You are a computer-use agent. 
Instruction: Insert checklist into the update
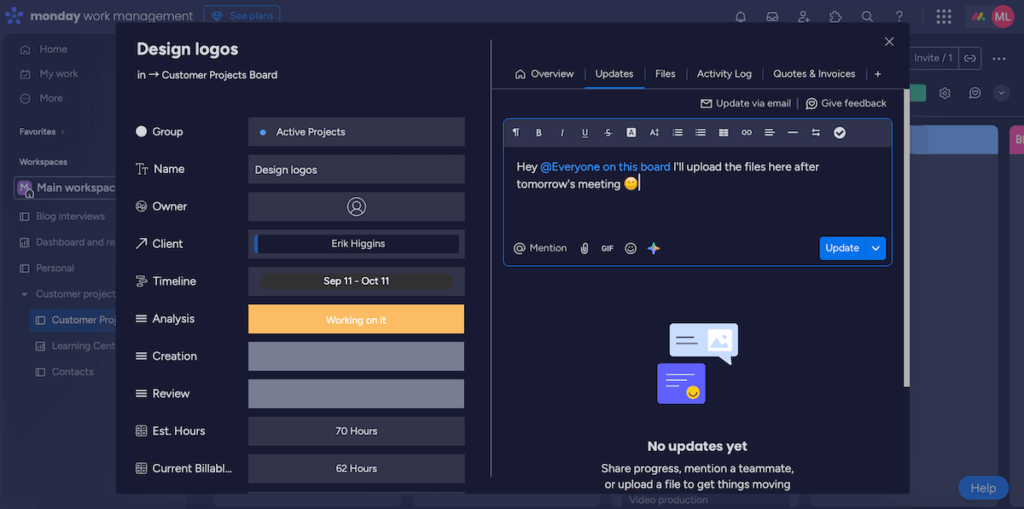839,133
